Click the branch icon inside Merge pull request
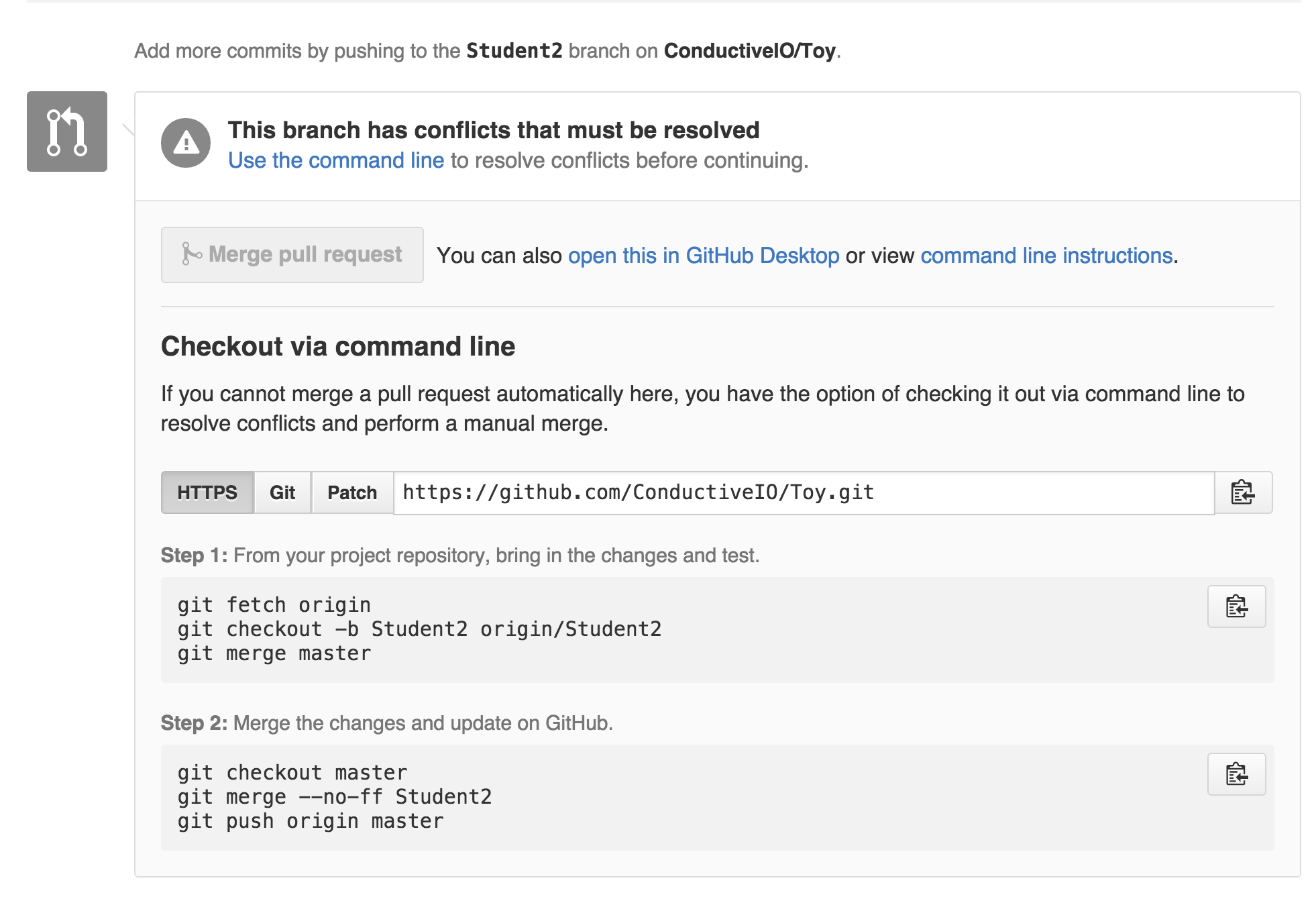This screenshot has width=1316, height=899. (x=191, y=254)
